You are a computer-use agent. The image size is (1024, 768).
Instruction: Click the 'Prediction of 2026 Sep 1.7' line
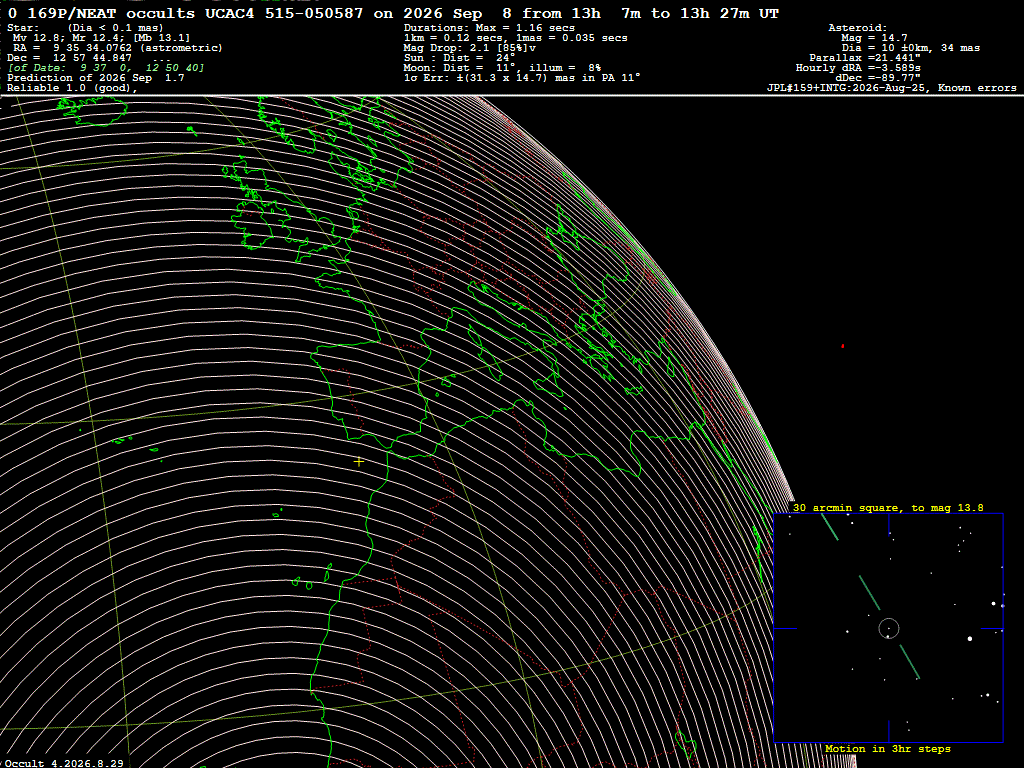(95, 78)
